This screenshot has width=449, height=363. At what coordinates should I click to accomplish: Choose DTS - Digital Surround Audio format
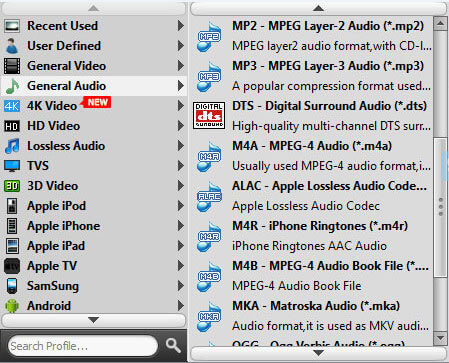[312, 116]
